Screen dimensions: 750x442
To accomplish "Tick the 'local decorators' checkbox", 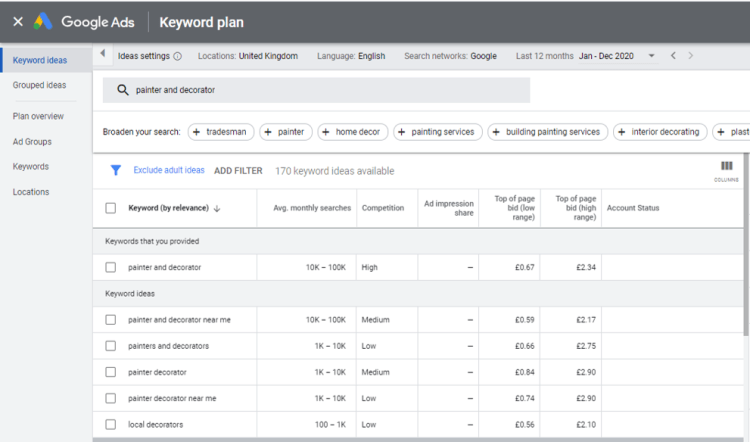I will (x=111, y=424).
